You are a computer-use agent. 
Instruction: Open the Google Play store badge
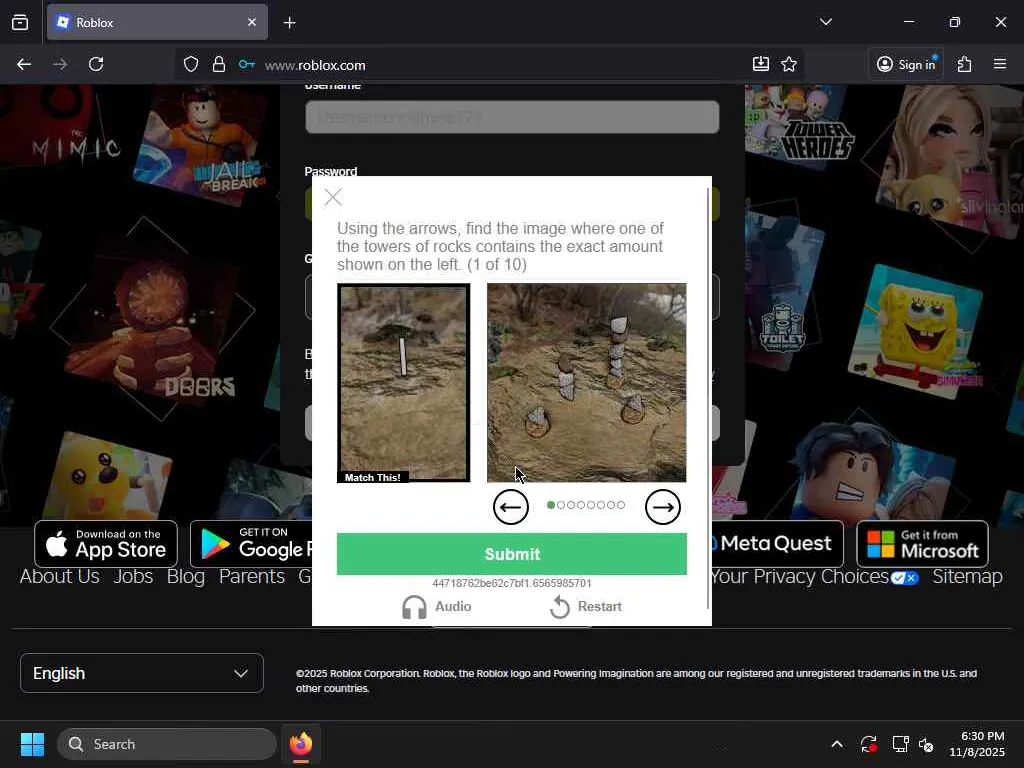[x=251, y=544]
